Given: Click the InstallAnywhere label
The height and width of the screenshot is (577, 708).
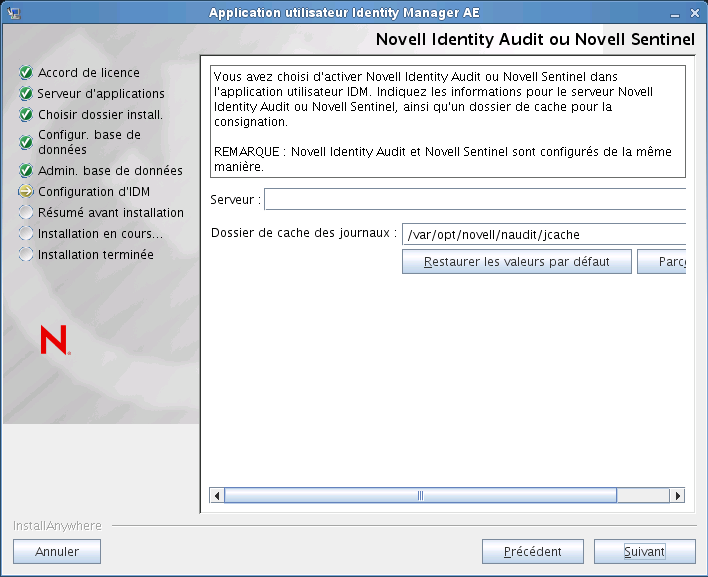Looking at the screenshot, I should tap(57, 526).
